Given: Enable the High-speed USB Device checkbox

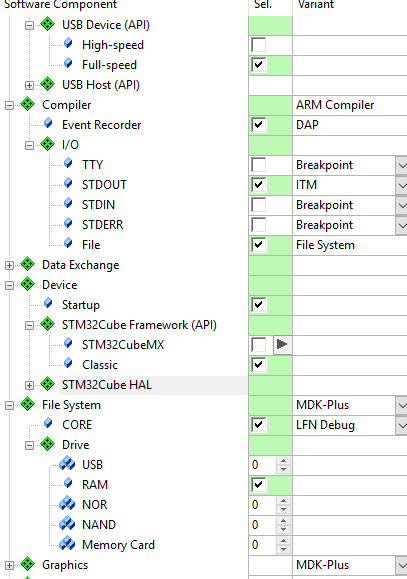Looking at the screenshot, I should pyautogui.click(x=258, y=45).
